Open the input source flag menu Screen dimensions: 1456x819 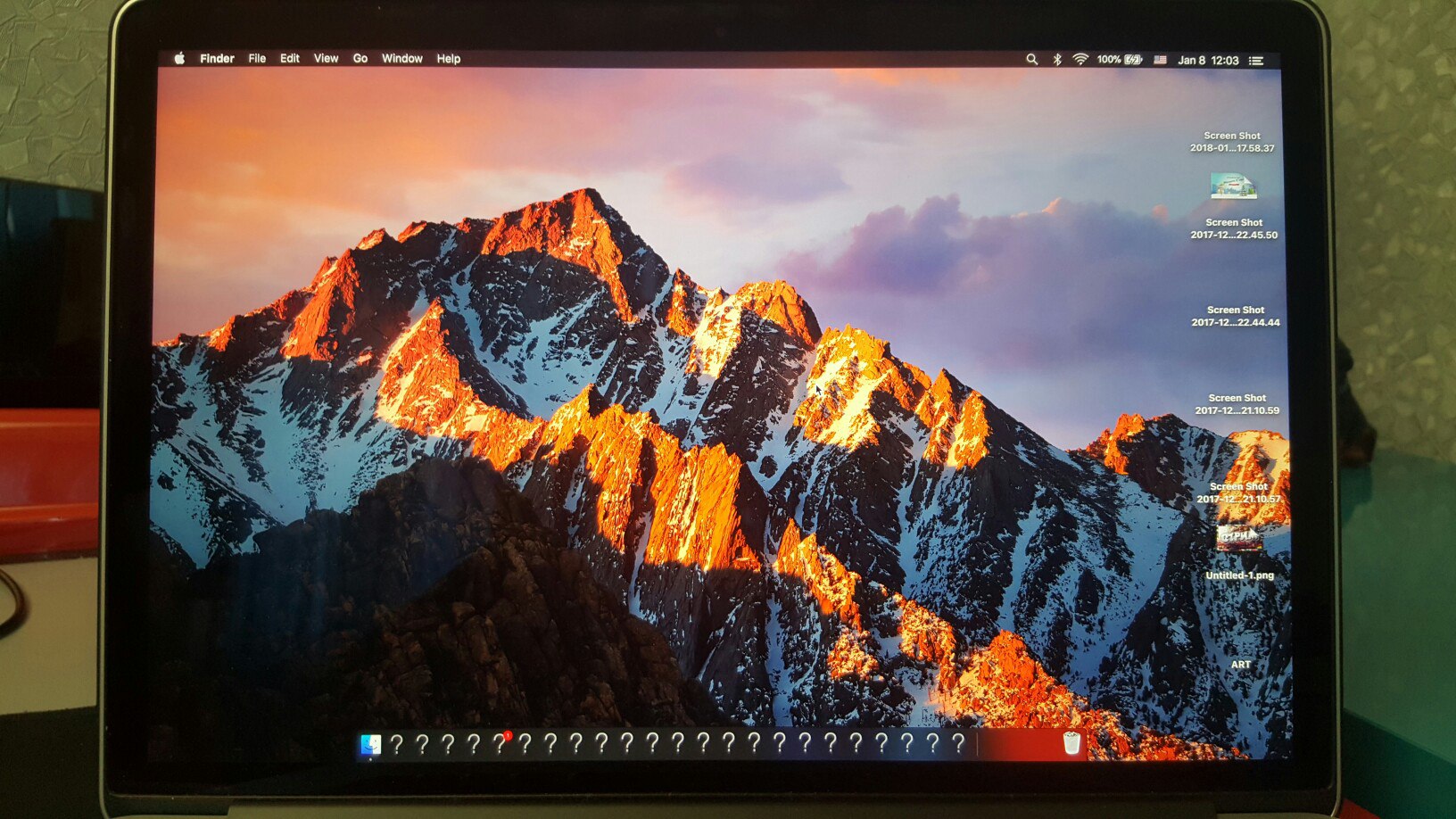(1160, 60)
